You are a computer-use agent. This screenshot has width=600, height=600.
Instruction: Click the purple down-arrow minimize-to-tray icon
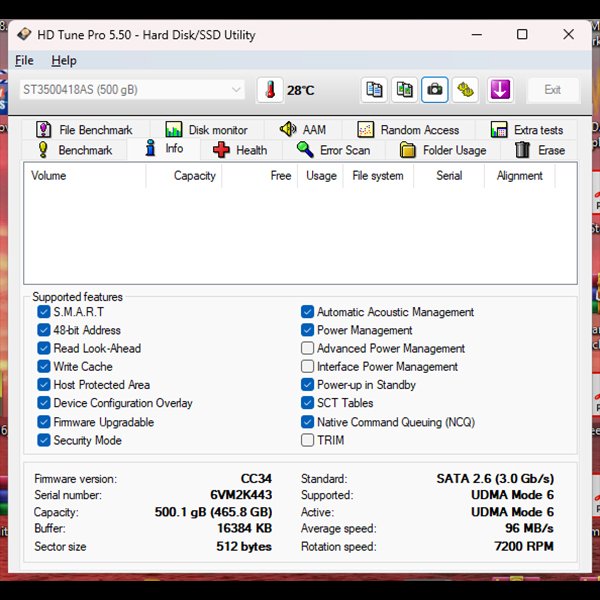[500, 90]
